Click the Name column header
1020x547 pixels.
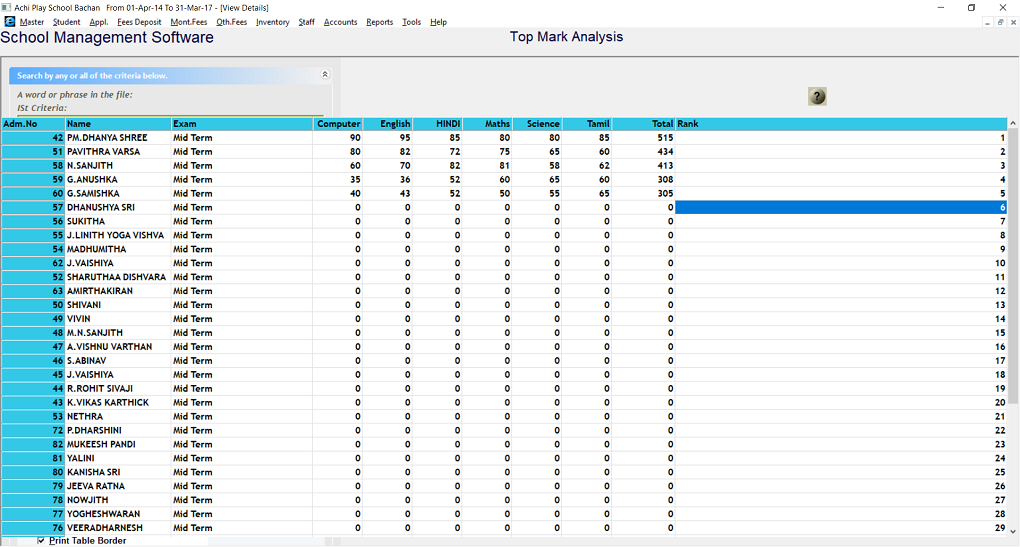pyautogui.click(x=118, y=124)
